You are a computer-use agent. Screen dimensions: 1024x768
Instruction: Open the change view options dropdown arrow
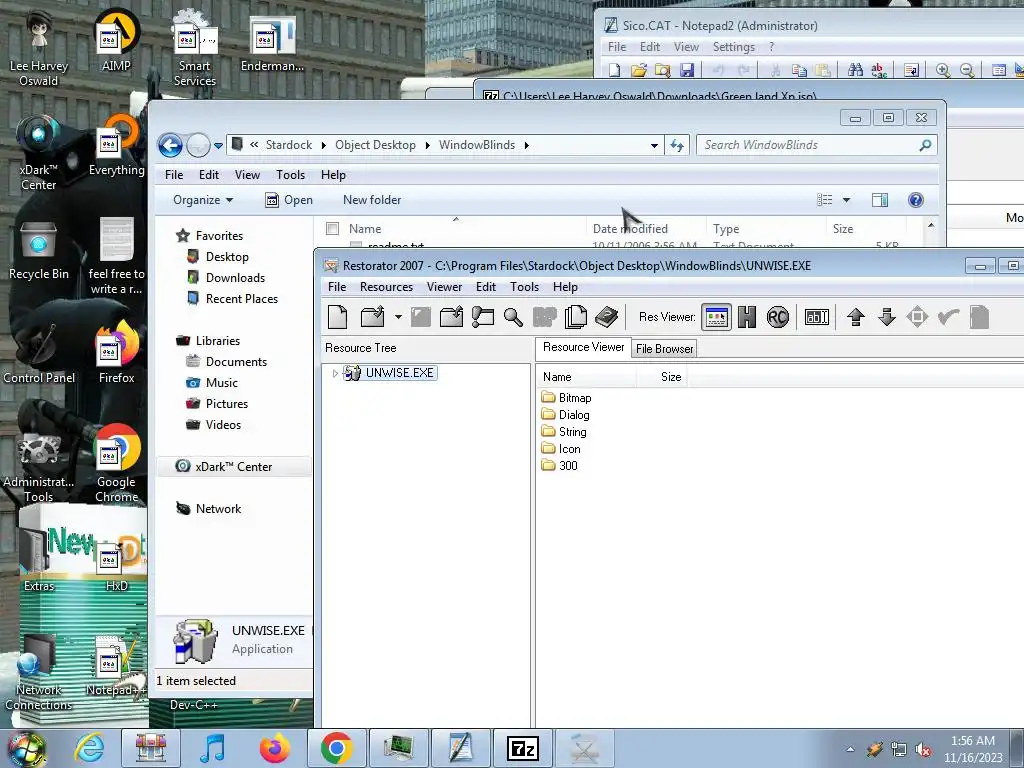point(846,200)
